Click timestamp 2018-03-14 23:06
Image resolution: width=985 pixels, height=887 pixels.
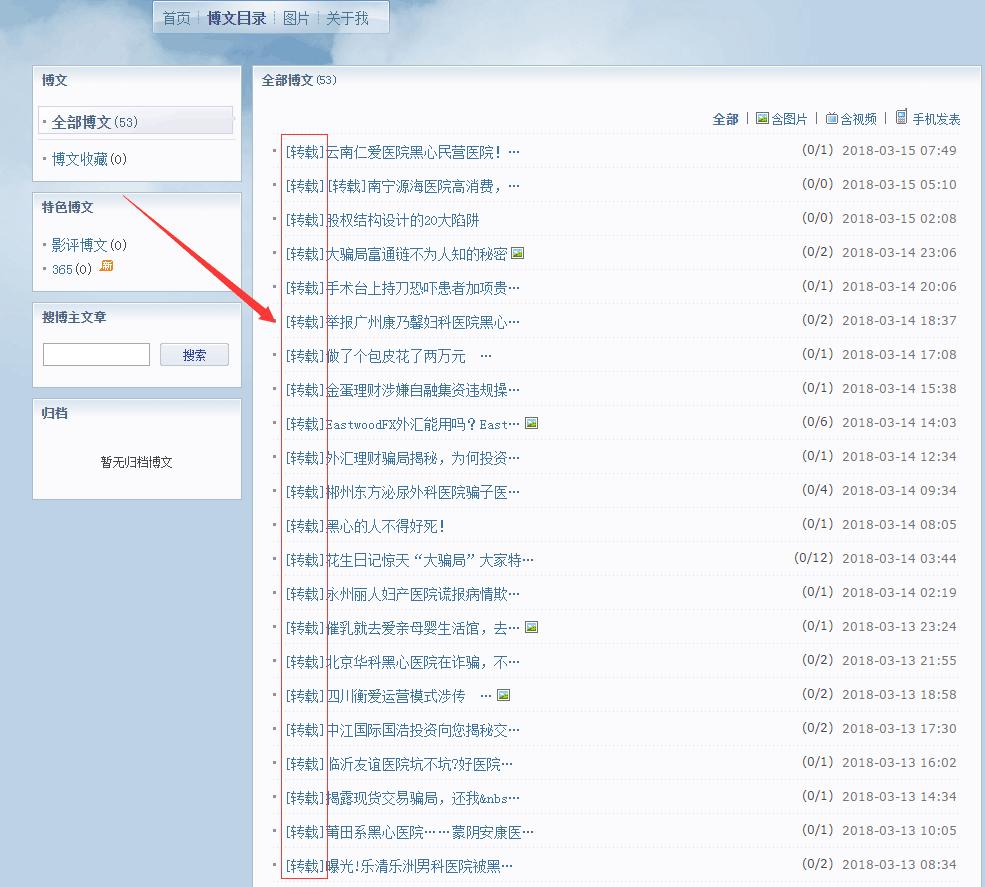899,253
